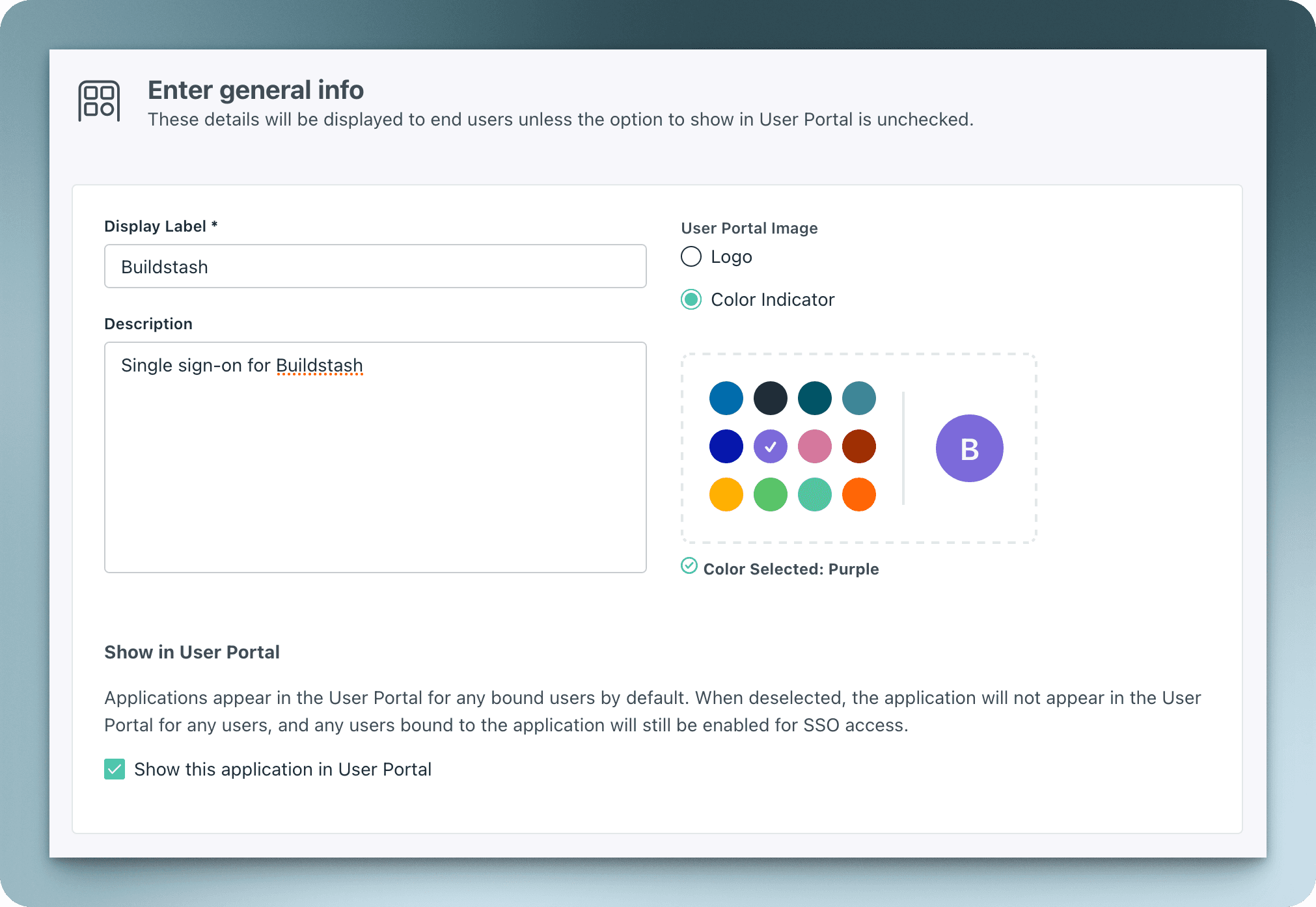
Task: Click the green check icon near Color Selected
Action: click(690, 567)
